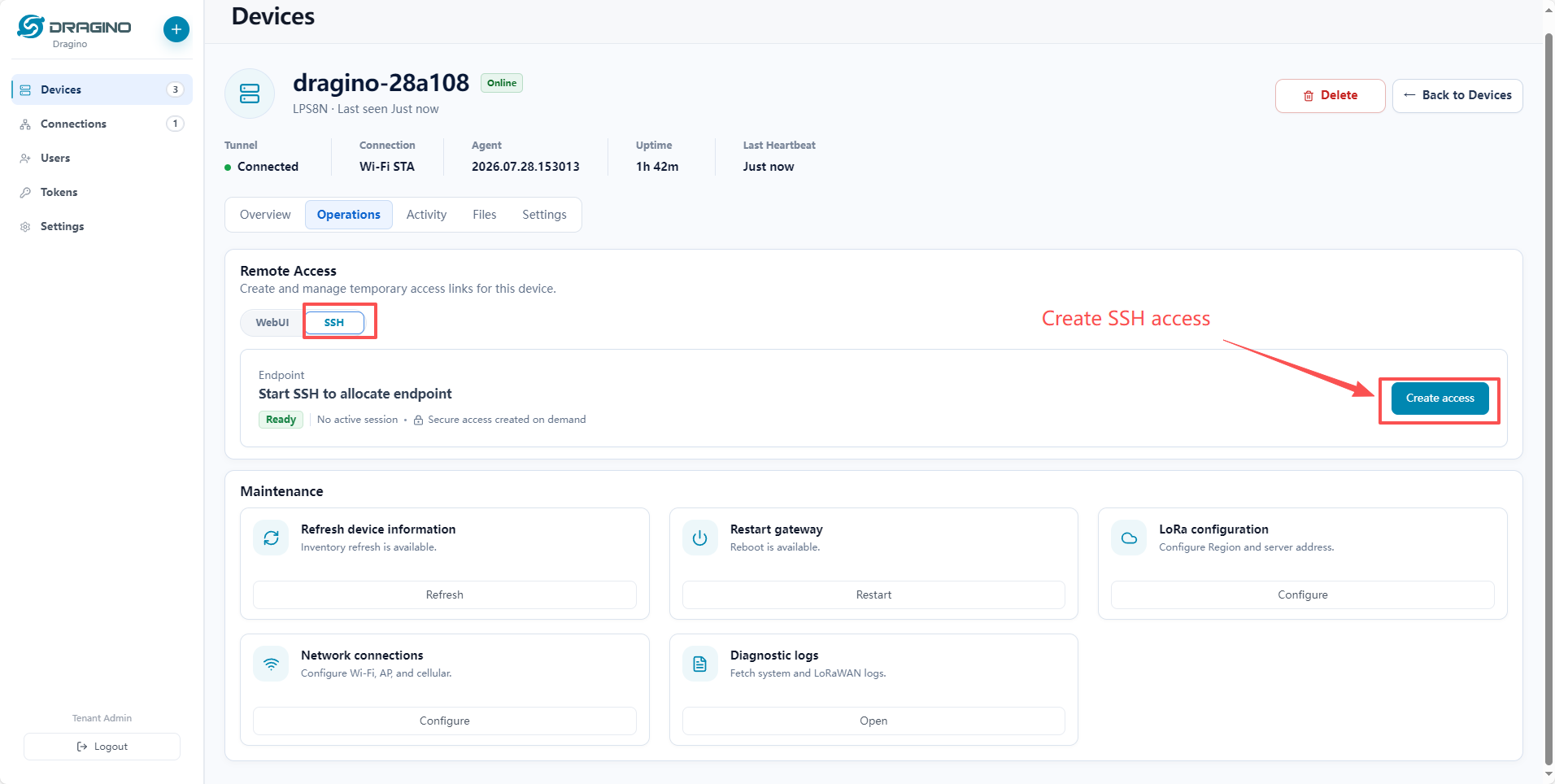Open the Files tab
Screen dimensions: 1555x784
484,215
